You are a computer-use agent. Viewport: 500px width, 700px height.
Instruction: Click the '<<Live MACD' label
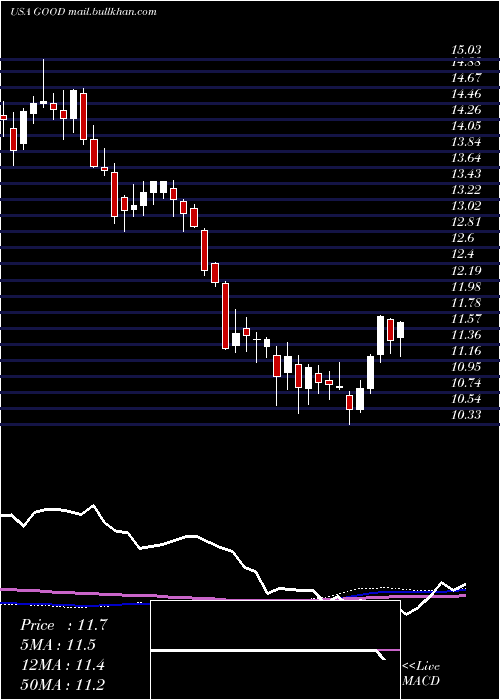point(421,674)
